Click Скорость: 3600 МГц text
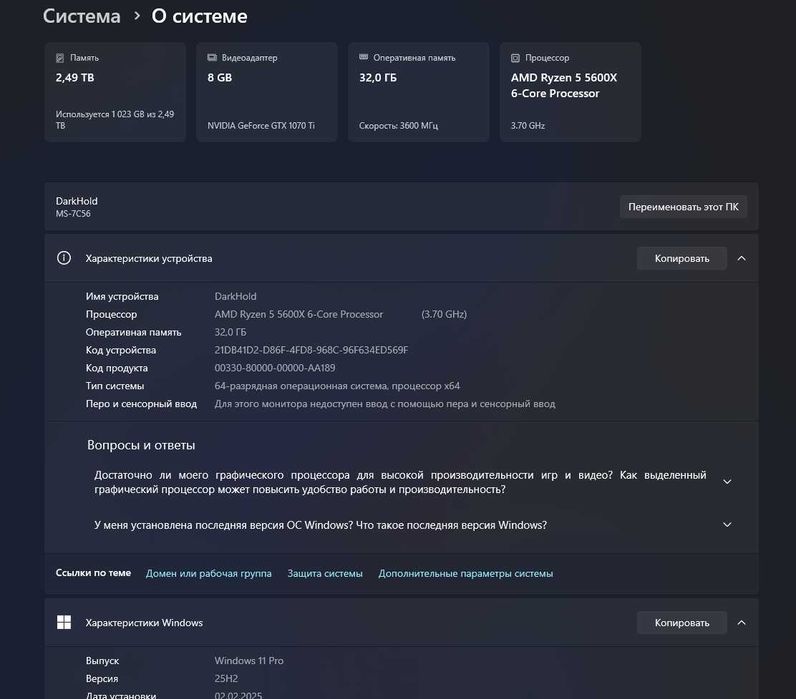Screen dimensions: 796x699 point(399,125)
